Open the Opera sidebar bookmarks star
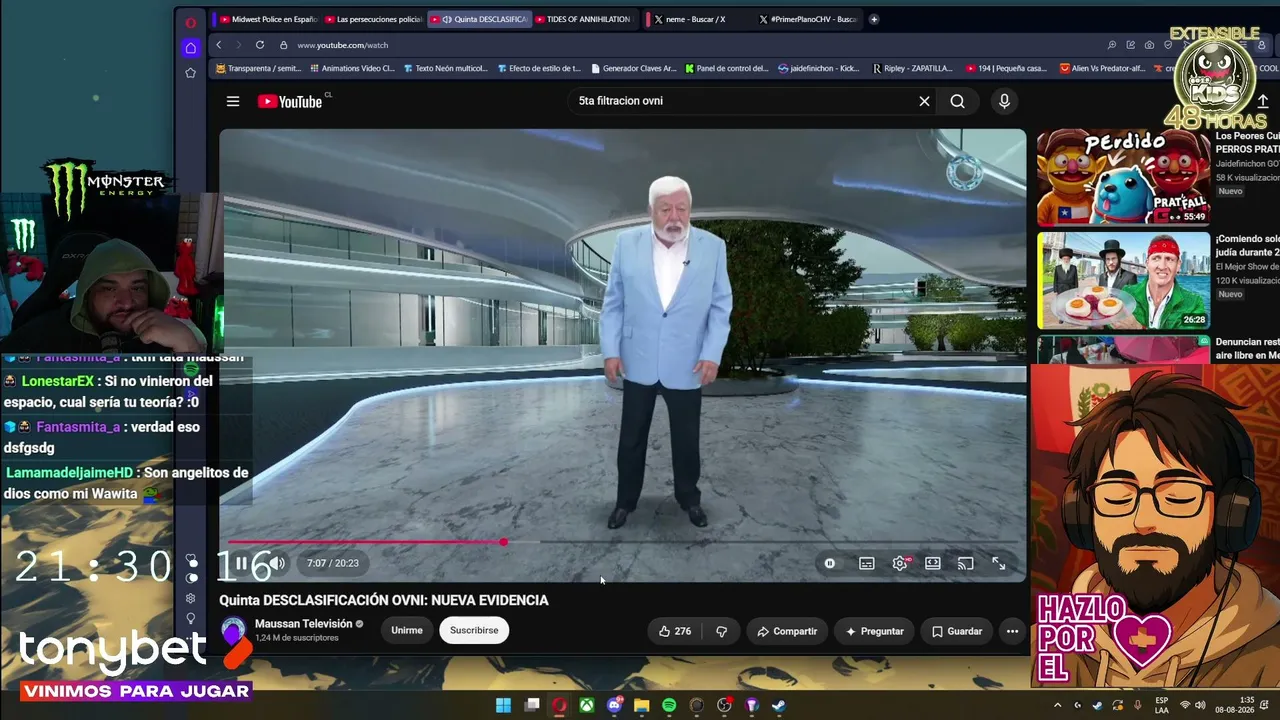 [190, 73]
